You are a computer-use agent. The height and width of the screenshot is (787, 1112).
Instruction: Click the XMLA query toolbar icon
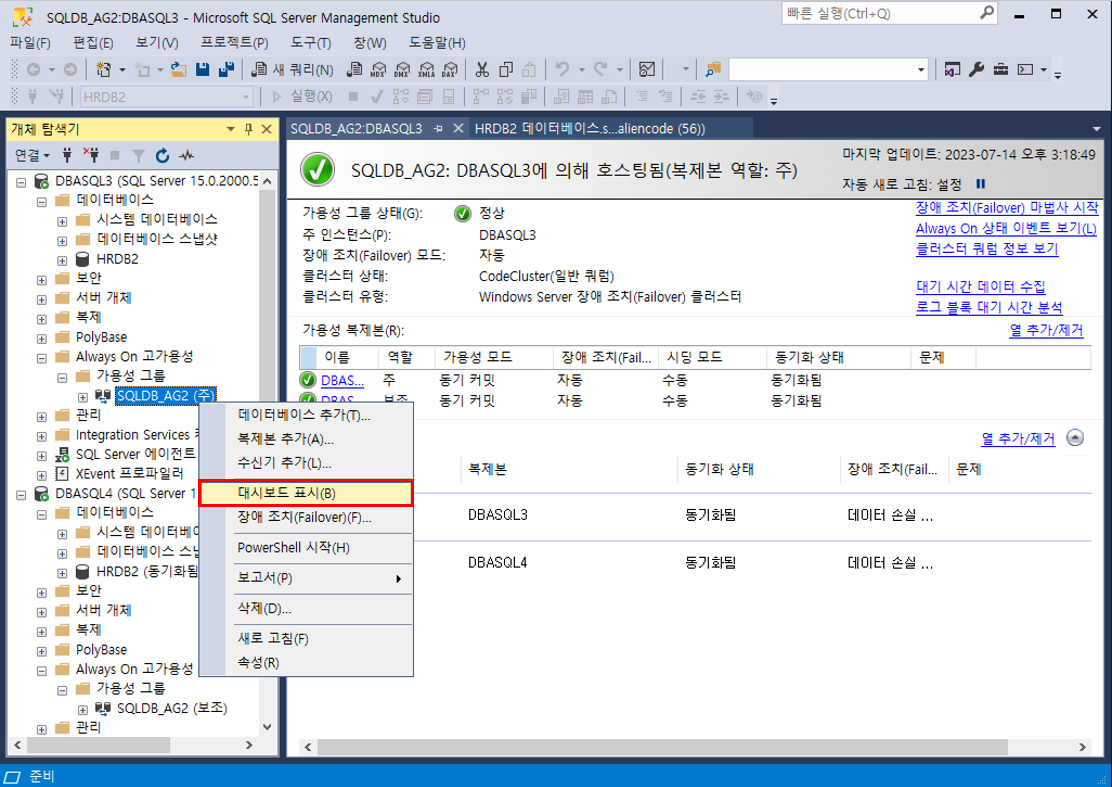(426, 69)
